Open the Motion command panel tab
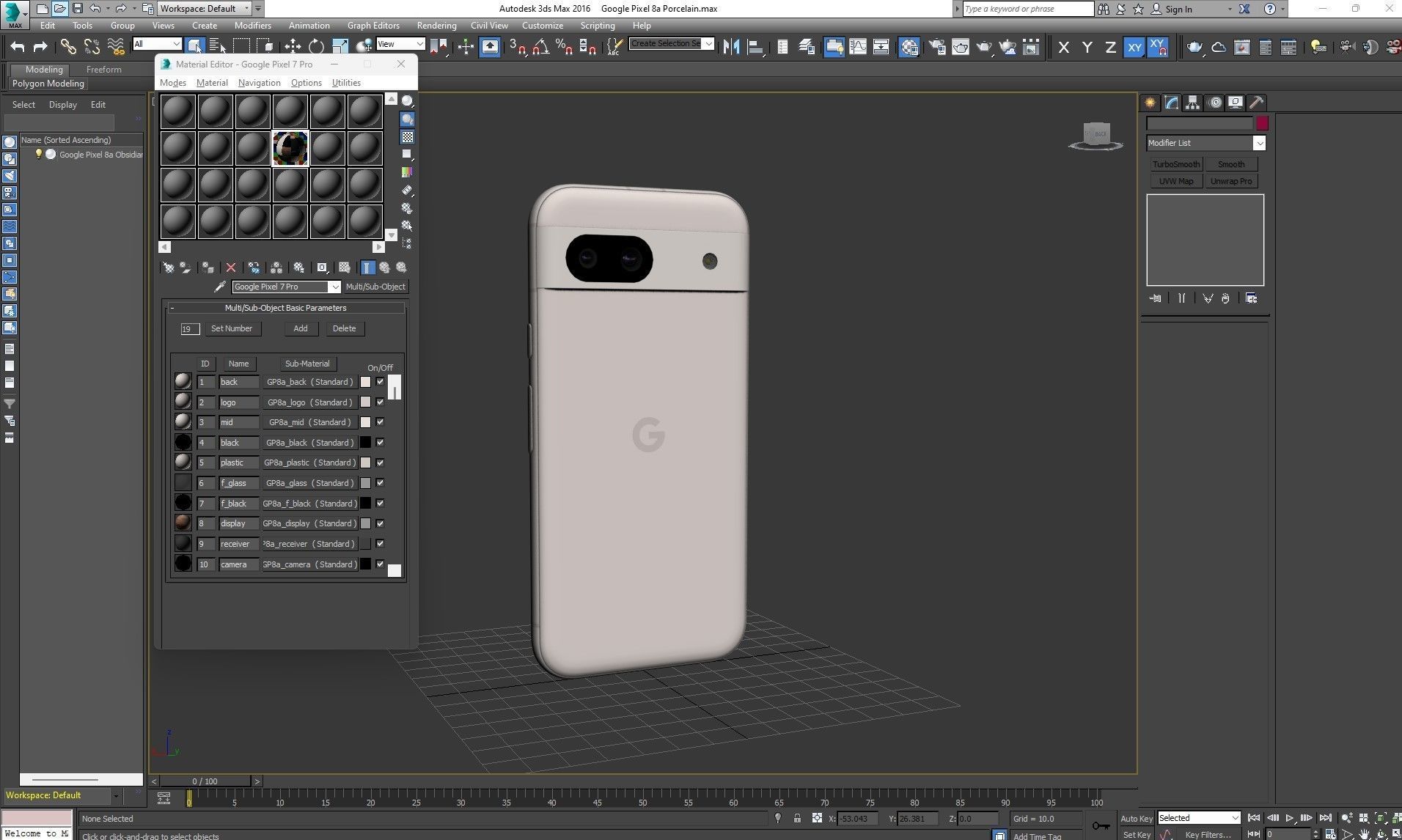The width and height of the screenshot is (1402, 840). coord(1215,103)
